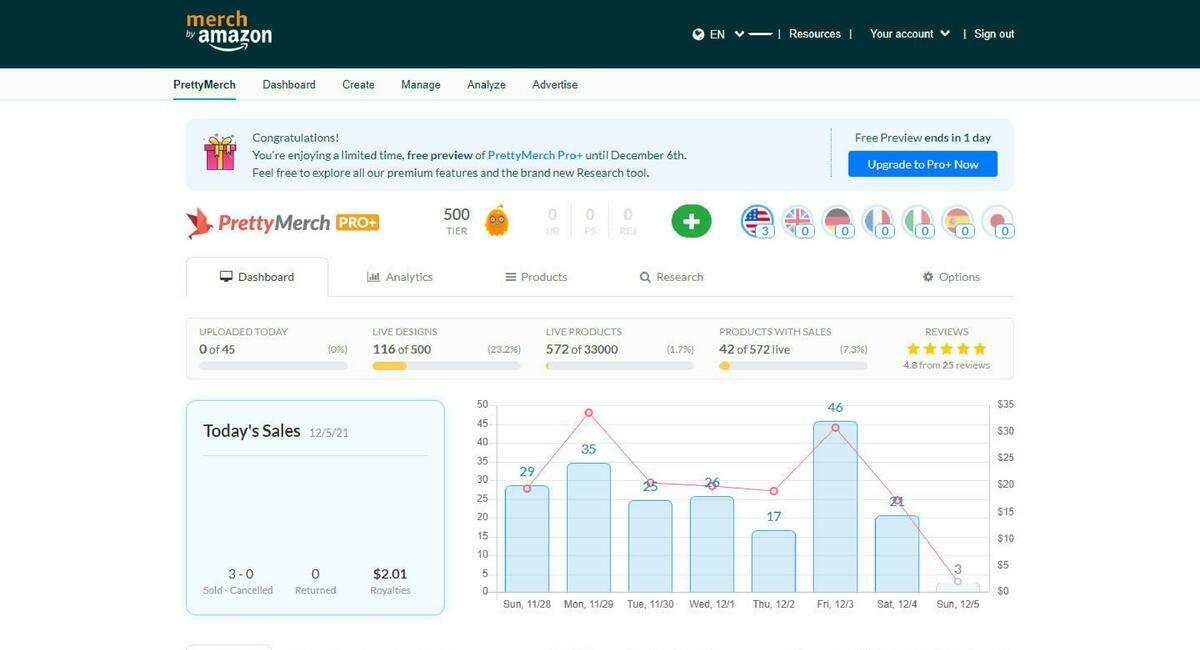
Task: Click the green plus add button
Action: pyautogui.click(x=691, y=221)
